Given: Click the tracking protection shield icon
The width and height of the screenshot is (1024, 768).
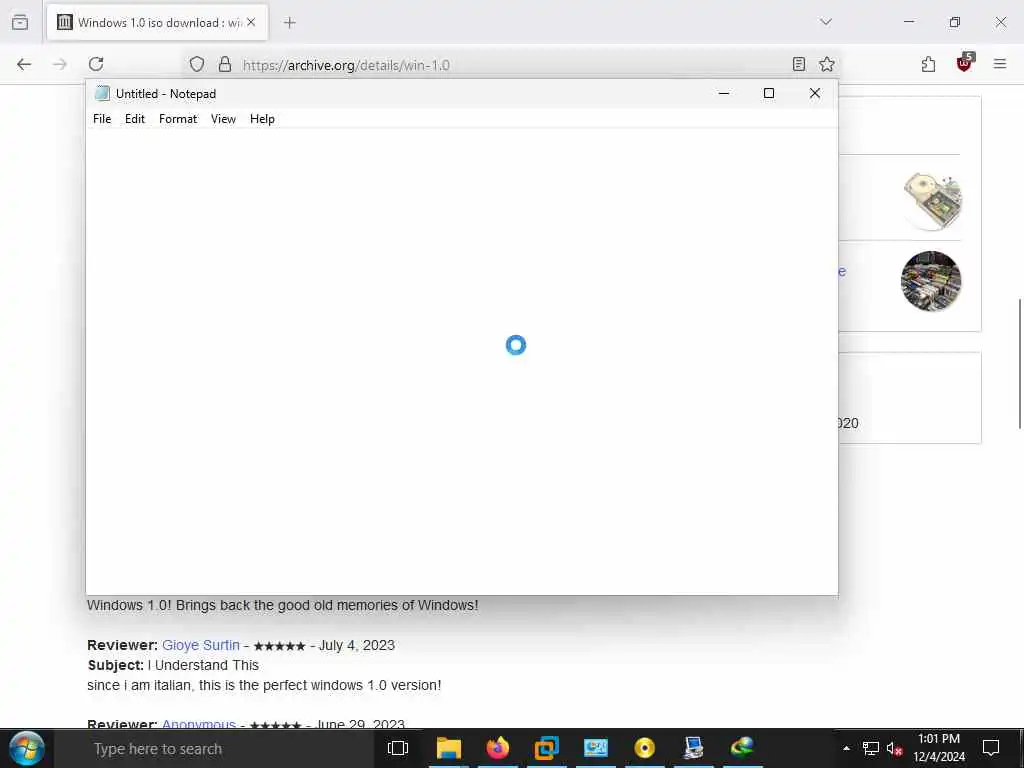Looking at the screenshot, I should 197,64.
